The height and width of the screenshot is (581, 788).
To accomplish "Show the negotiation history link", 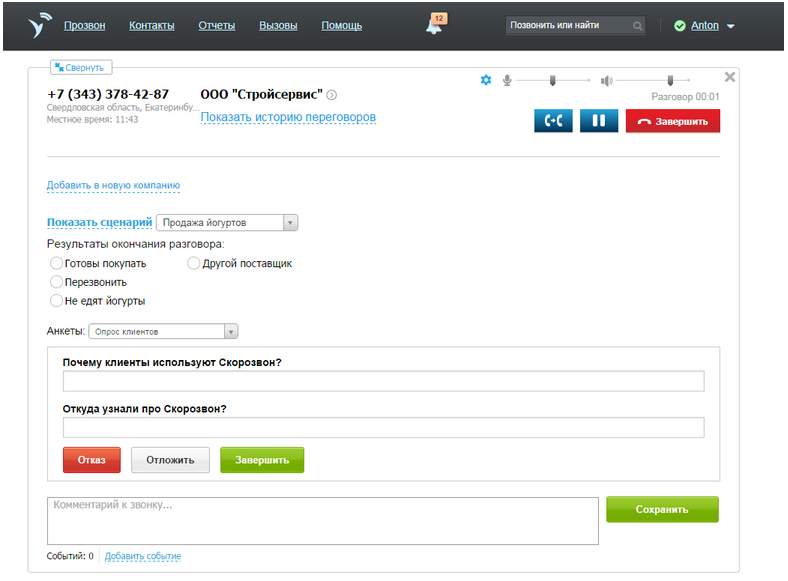I will pyautogui.click(x=288, y=117).
